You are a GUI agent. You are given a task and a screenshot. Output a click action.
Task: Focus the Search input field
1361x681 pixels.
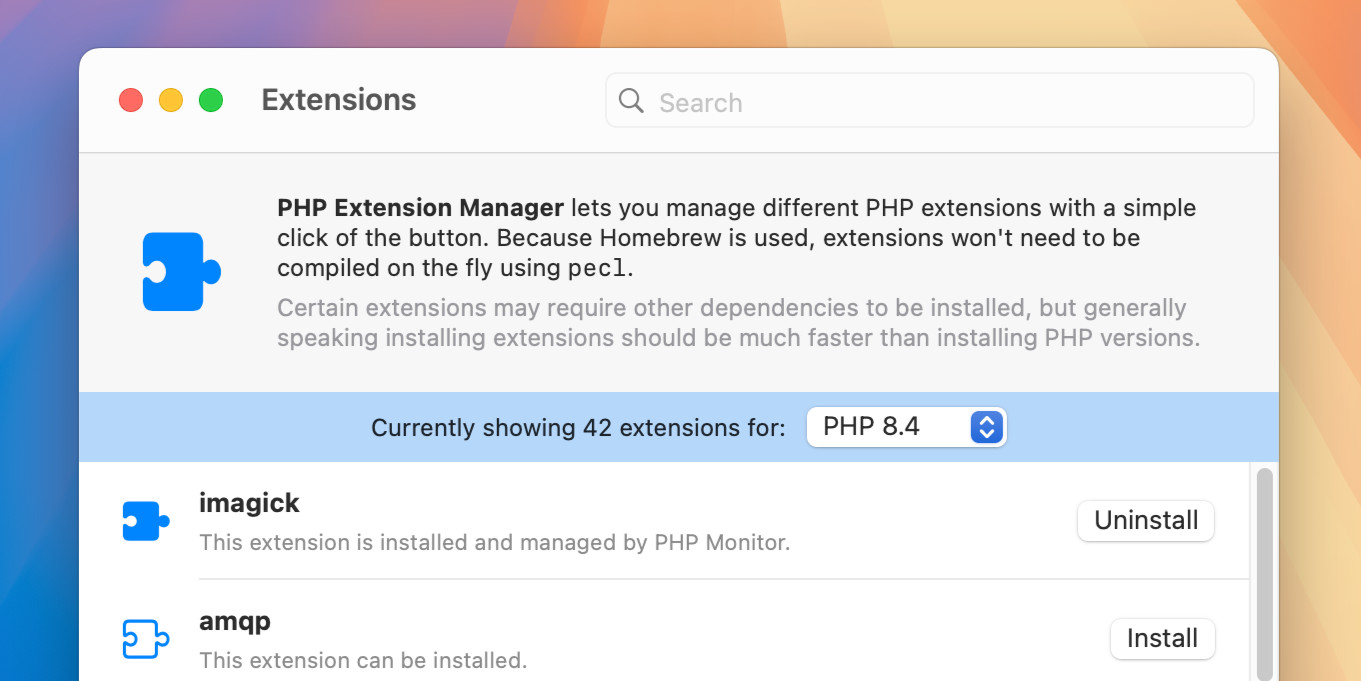(940, 102)
